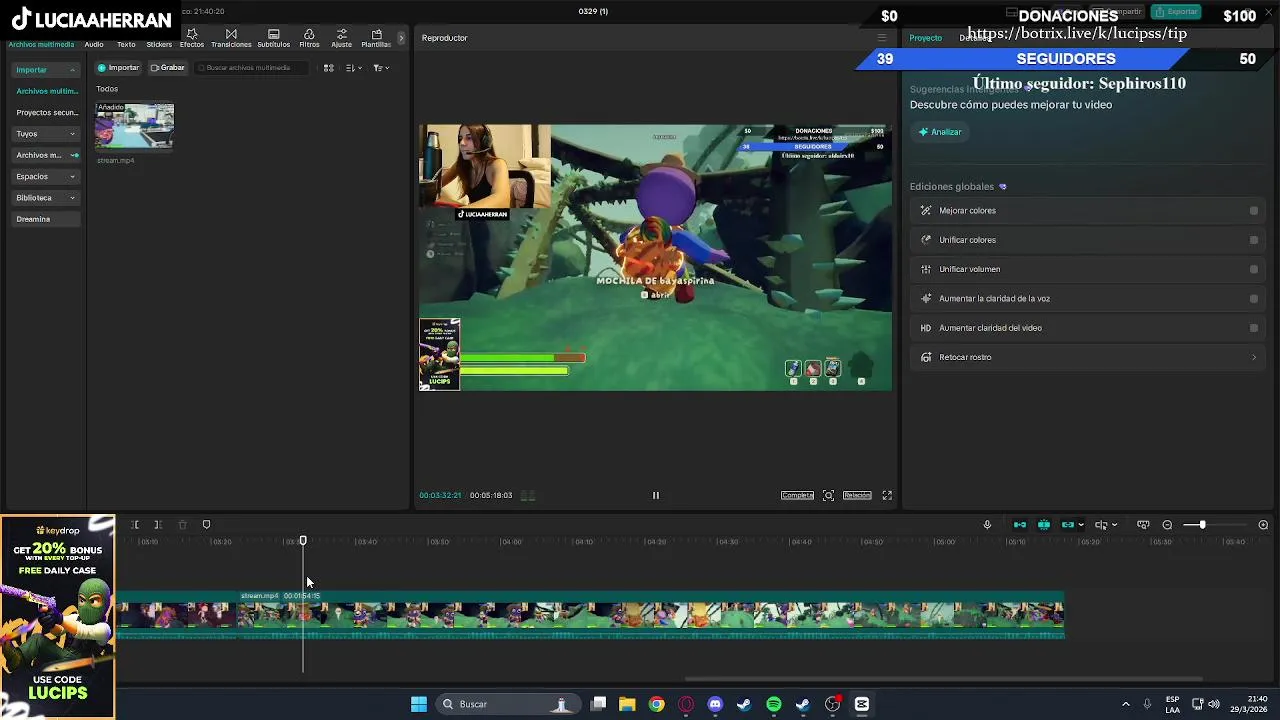
Task: Switch to the Audio tab
Action: (x=94, y=44)
